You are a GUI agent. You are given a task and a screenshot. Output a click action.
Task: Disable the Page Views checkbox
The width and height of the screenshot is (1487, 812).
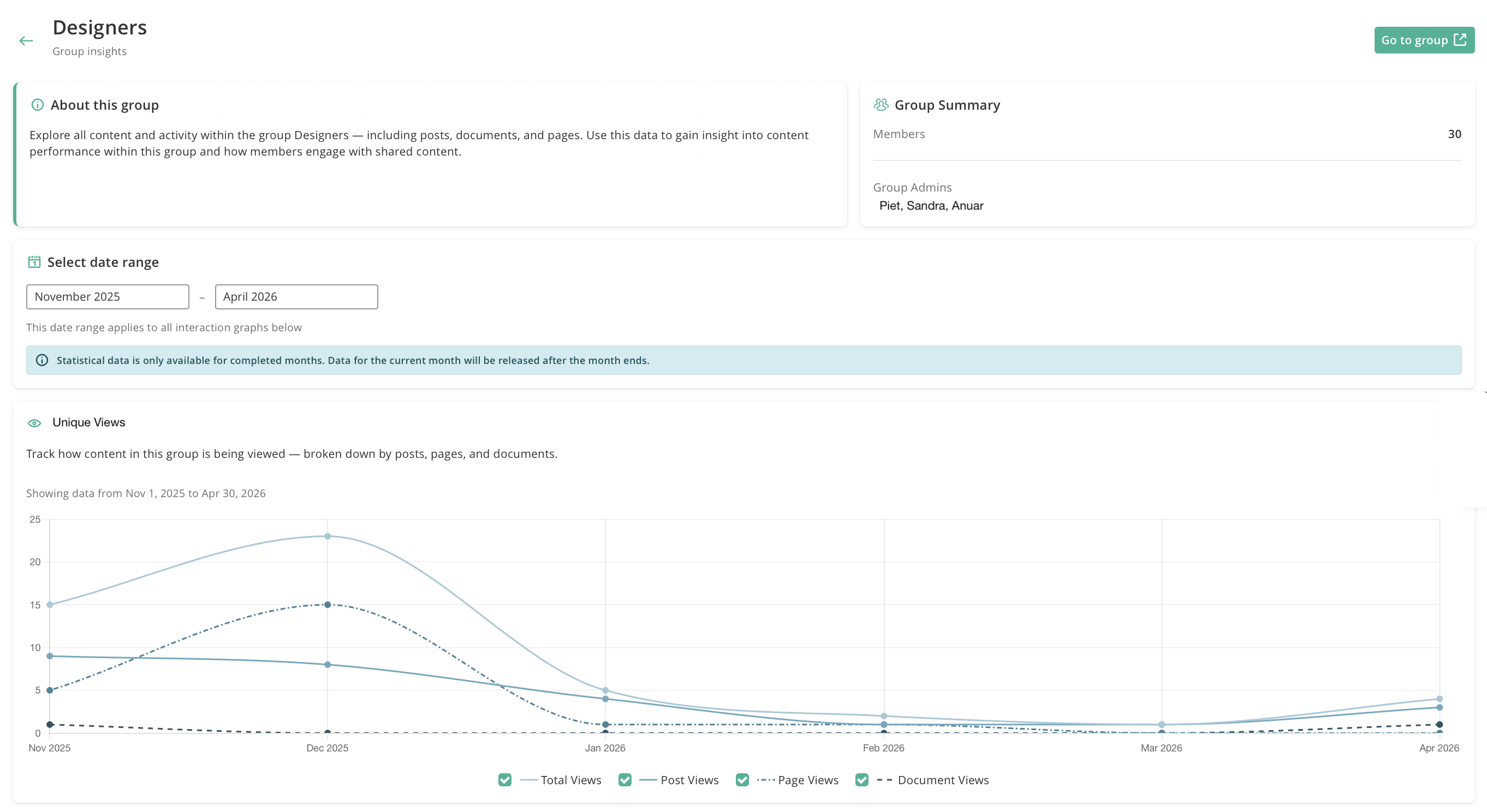(x=742, y=780)
